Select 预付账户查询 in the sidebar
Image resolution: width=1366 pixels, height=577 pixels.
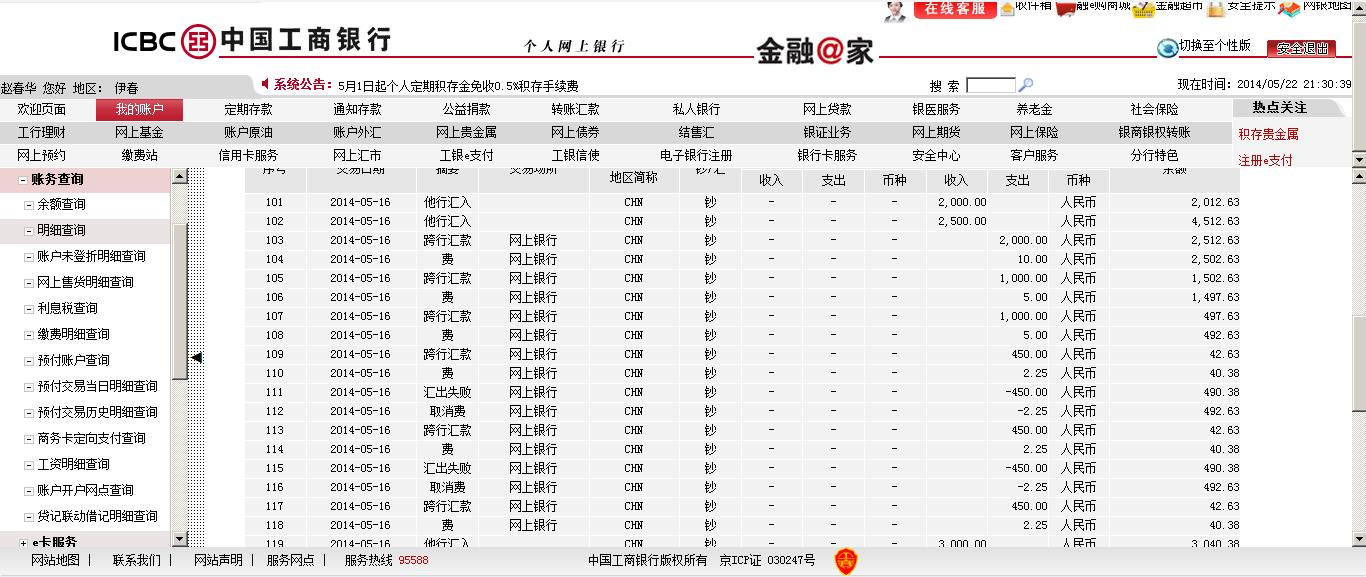pos(73,360)
